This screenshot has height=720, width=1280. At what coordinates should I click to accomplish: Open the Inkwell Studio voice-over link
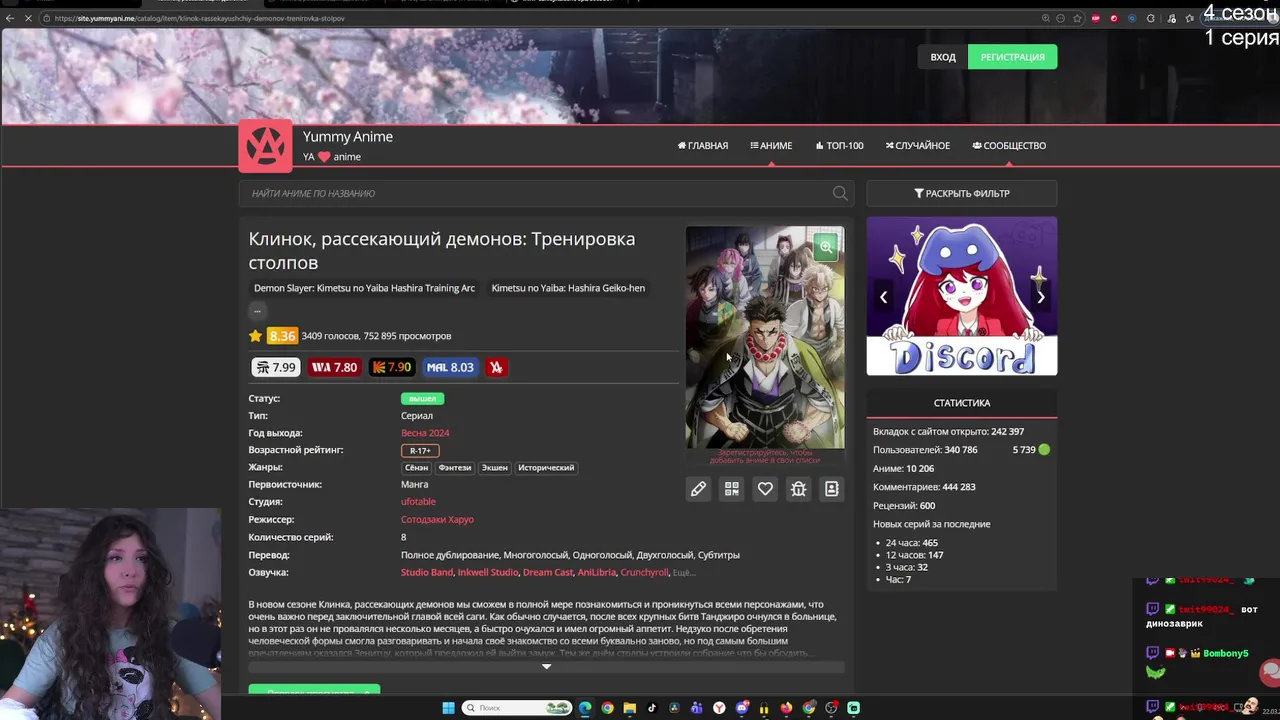click(x=488, y=572)
